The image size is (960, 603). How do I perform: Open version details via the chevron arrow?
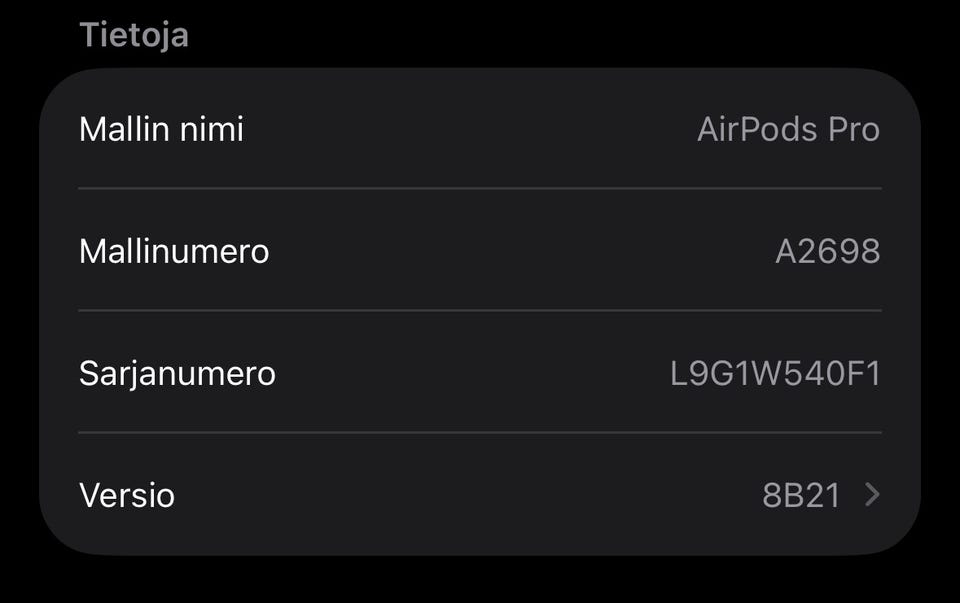(x=872, y=494)
